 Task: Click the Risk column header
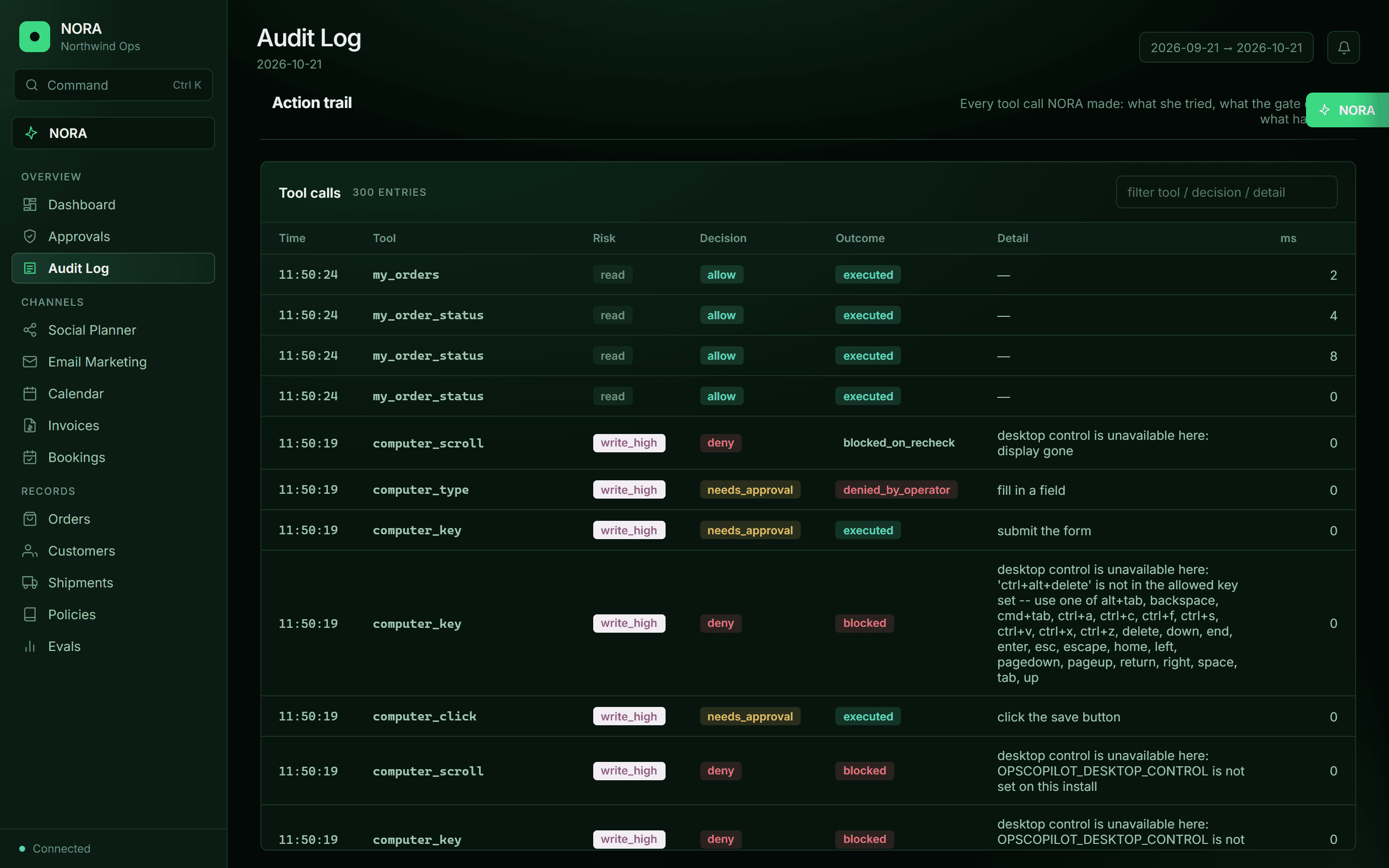(604, 238)
